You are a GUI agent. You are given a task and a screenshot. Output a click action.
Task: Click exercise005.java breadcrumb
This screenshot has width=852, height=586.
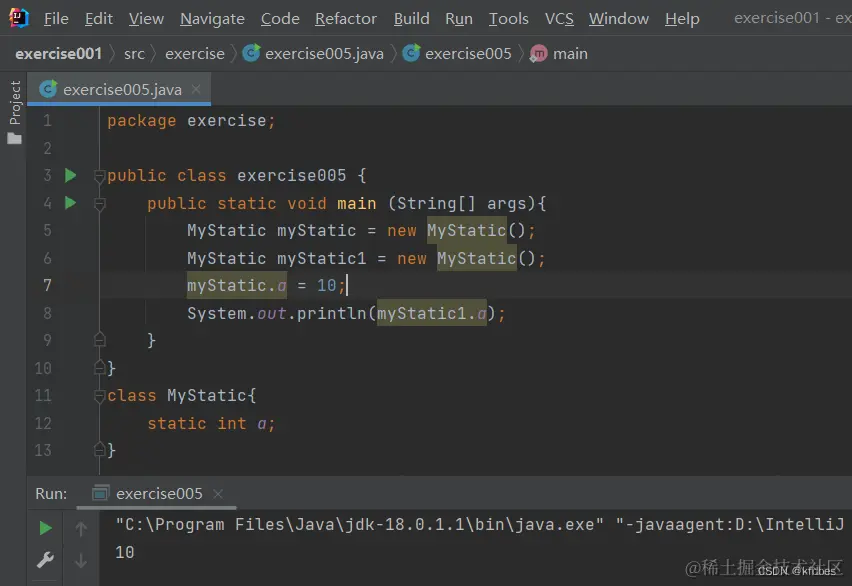(324, 53)
